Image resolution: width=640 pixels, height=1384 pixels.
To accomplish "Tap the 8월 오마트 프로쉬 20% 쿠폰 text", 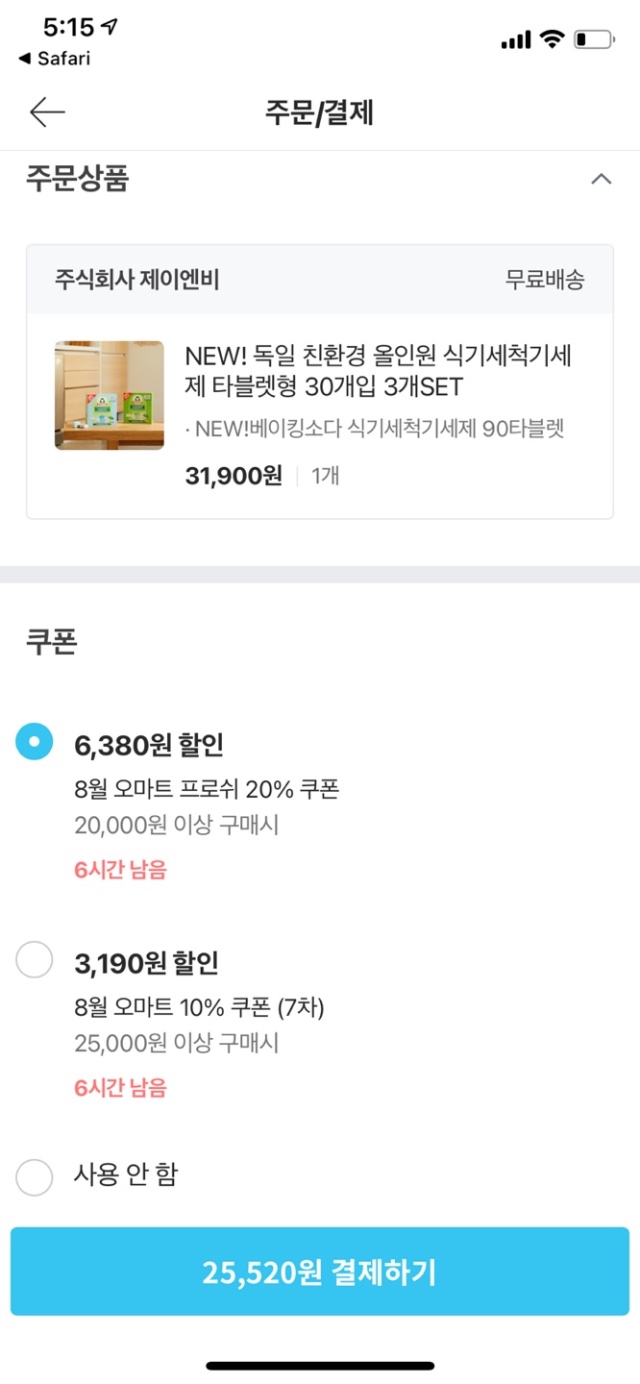I will click(x=207, y=789).
